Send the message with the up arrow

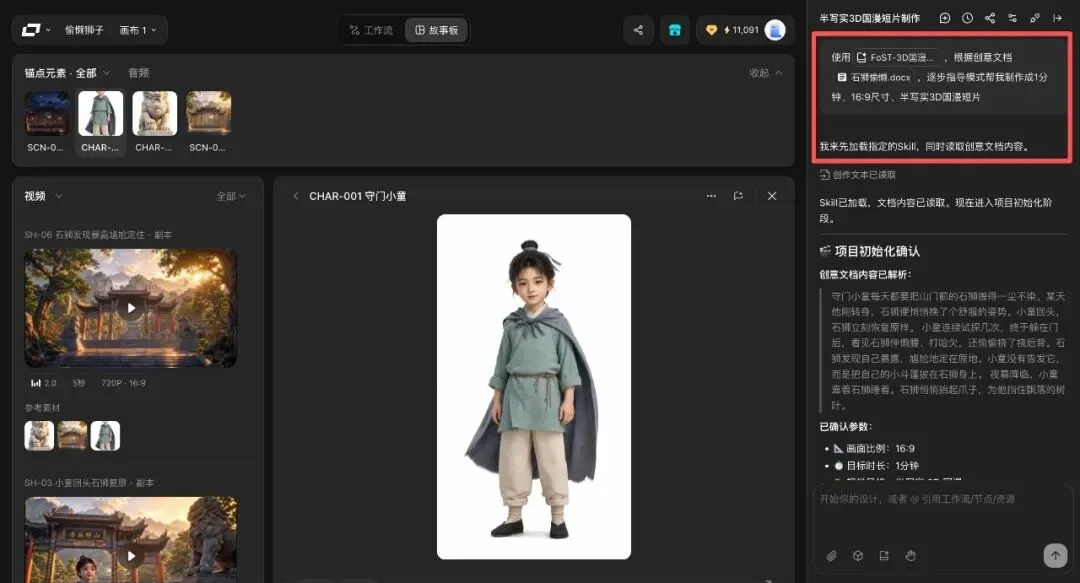(1055, 555)
